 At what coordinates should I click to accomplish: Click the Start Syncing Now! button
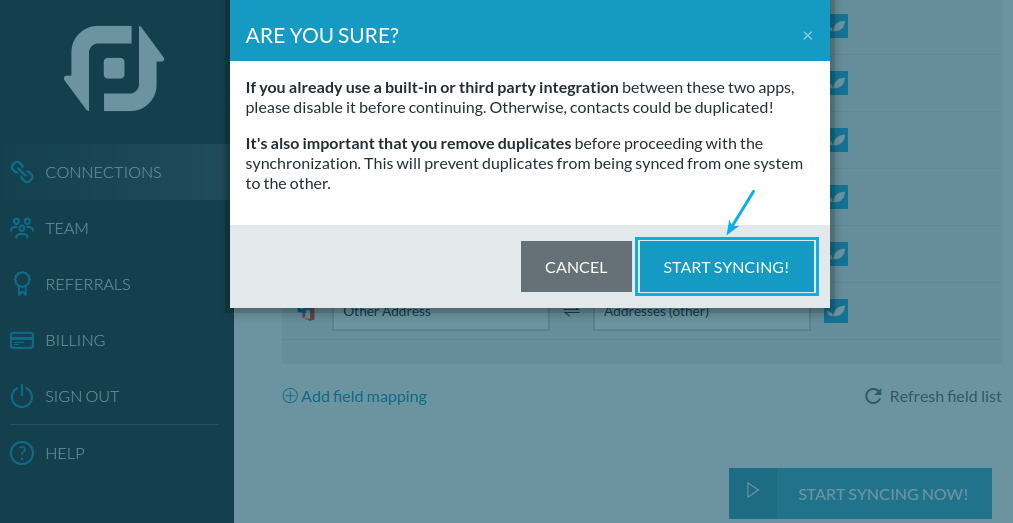pos(861,494)
